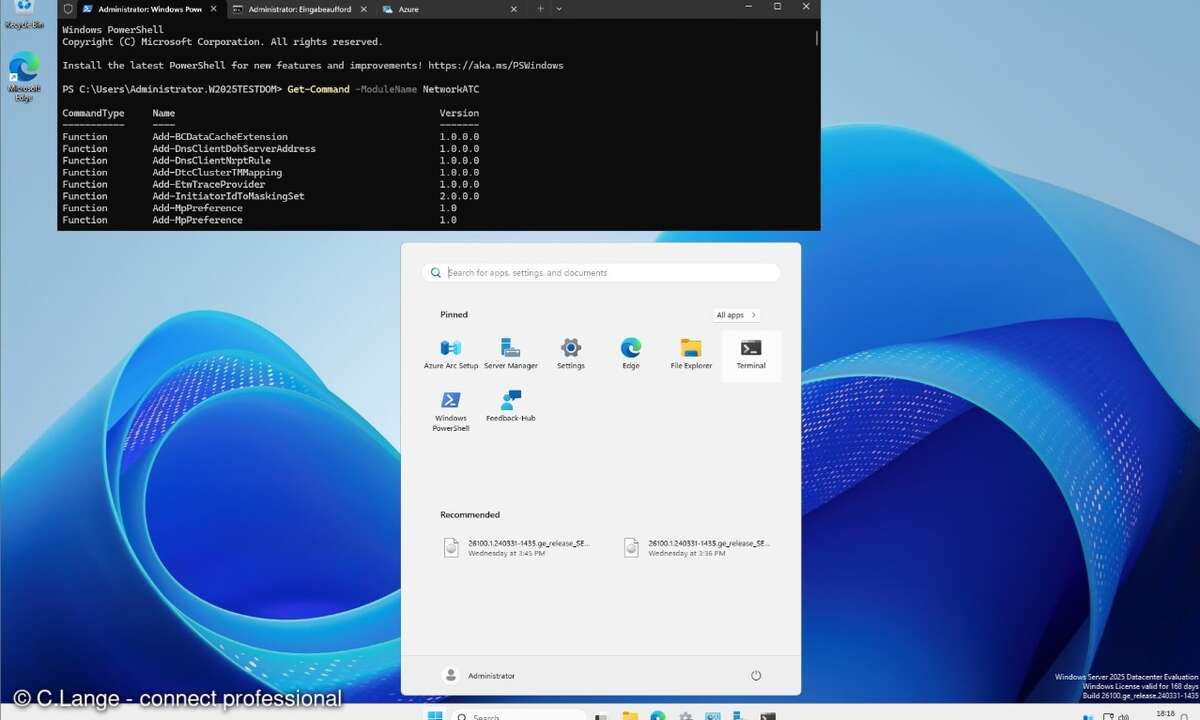Viewport: 1200px width, 720px height.
Task: Launch Terminal from pinned apps
Action: tap(751, 354)
